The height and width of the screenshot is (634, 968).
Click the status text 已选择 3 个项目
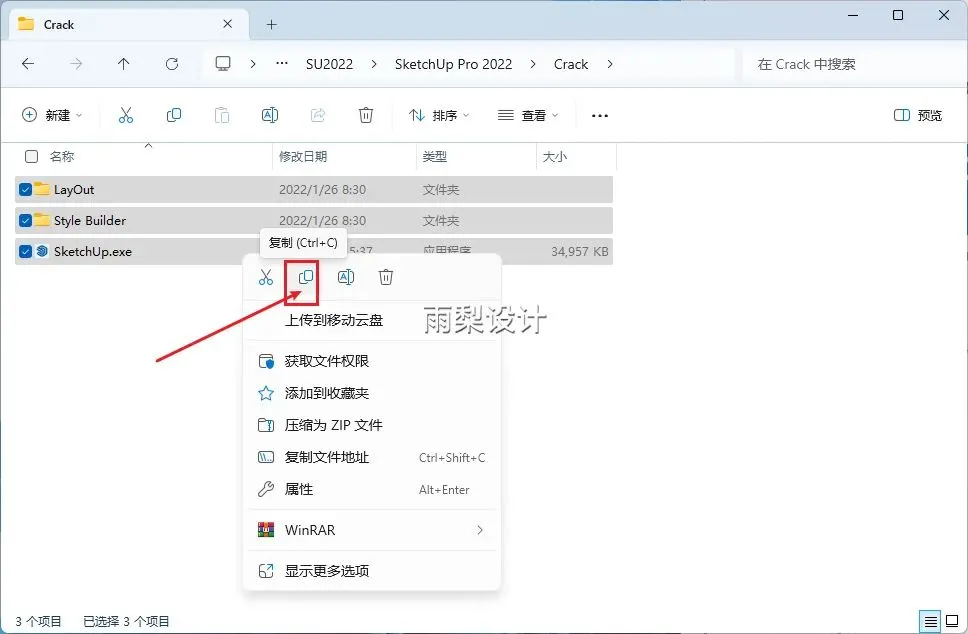pyautogui.click(x=127, y=621)
